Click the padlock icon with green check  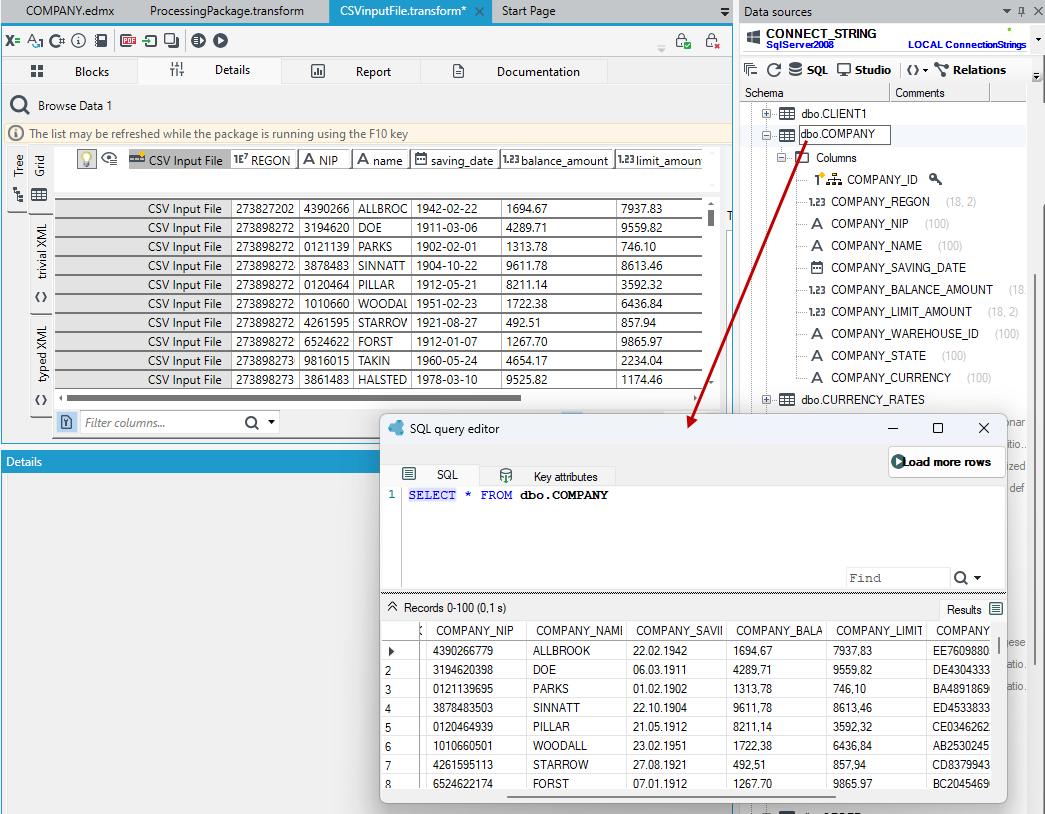click(x=683, y=41)
